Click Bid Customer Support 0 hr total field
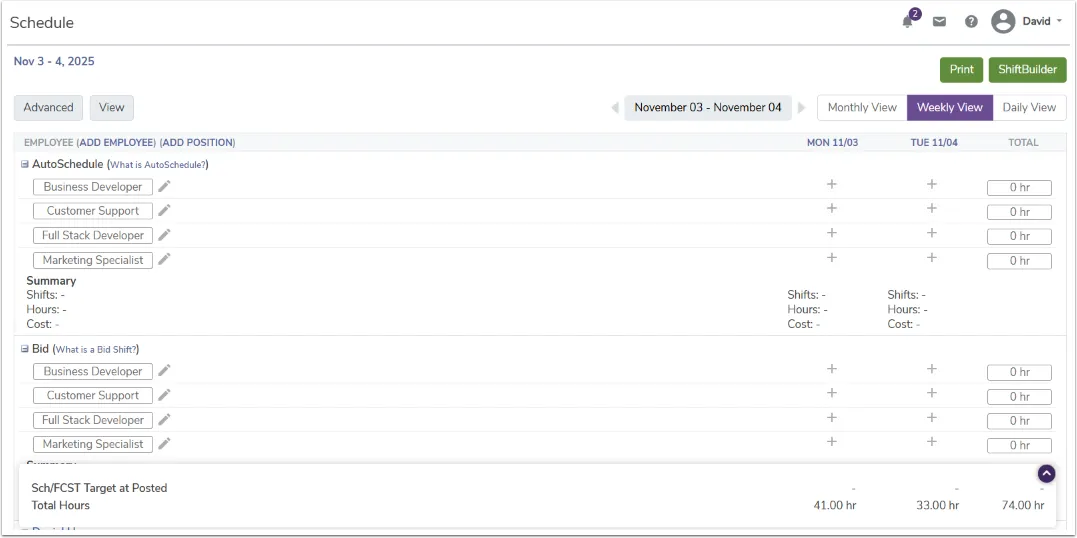 click(x=1019, y=397)
